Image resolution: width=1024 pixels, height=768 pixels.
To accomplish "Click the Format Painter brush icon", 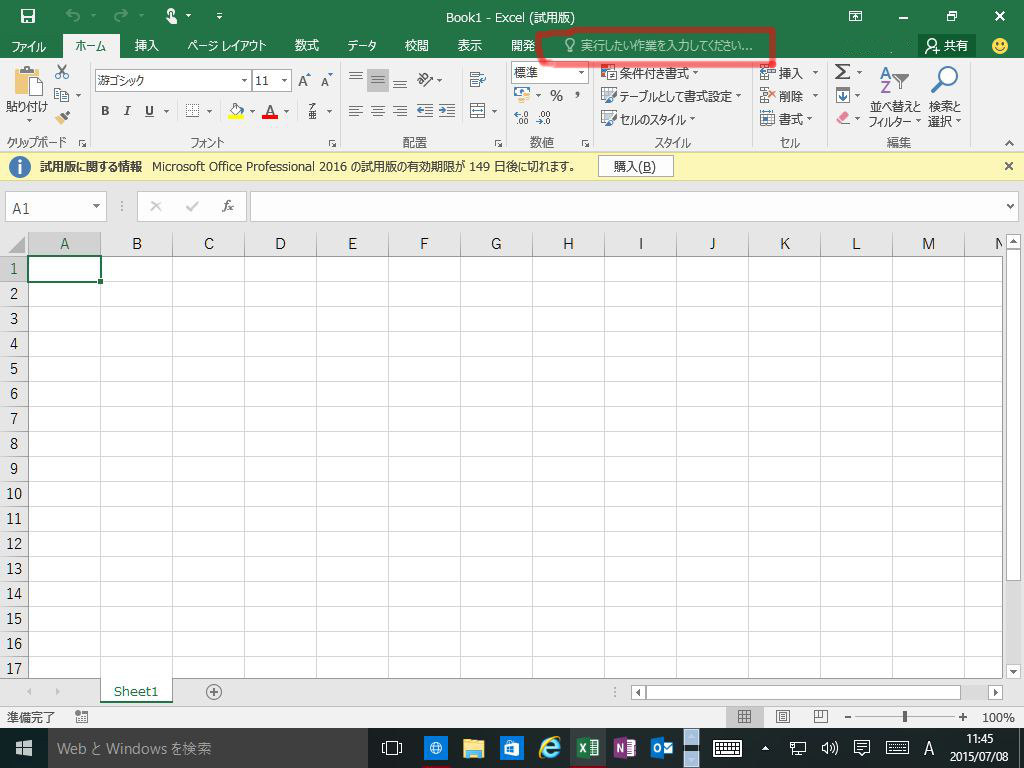I will 62,118.
